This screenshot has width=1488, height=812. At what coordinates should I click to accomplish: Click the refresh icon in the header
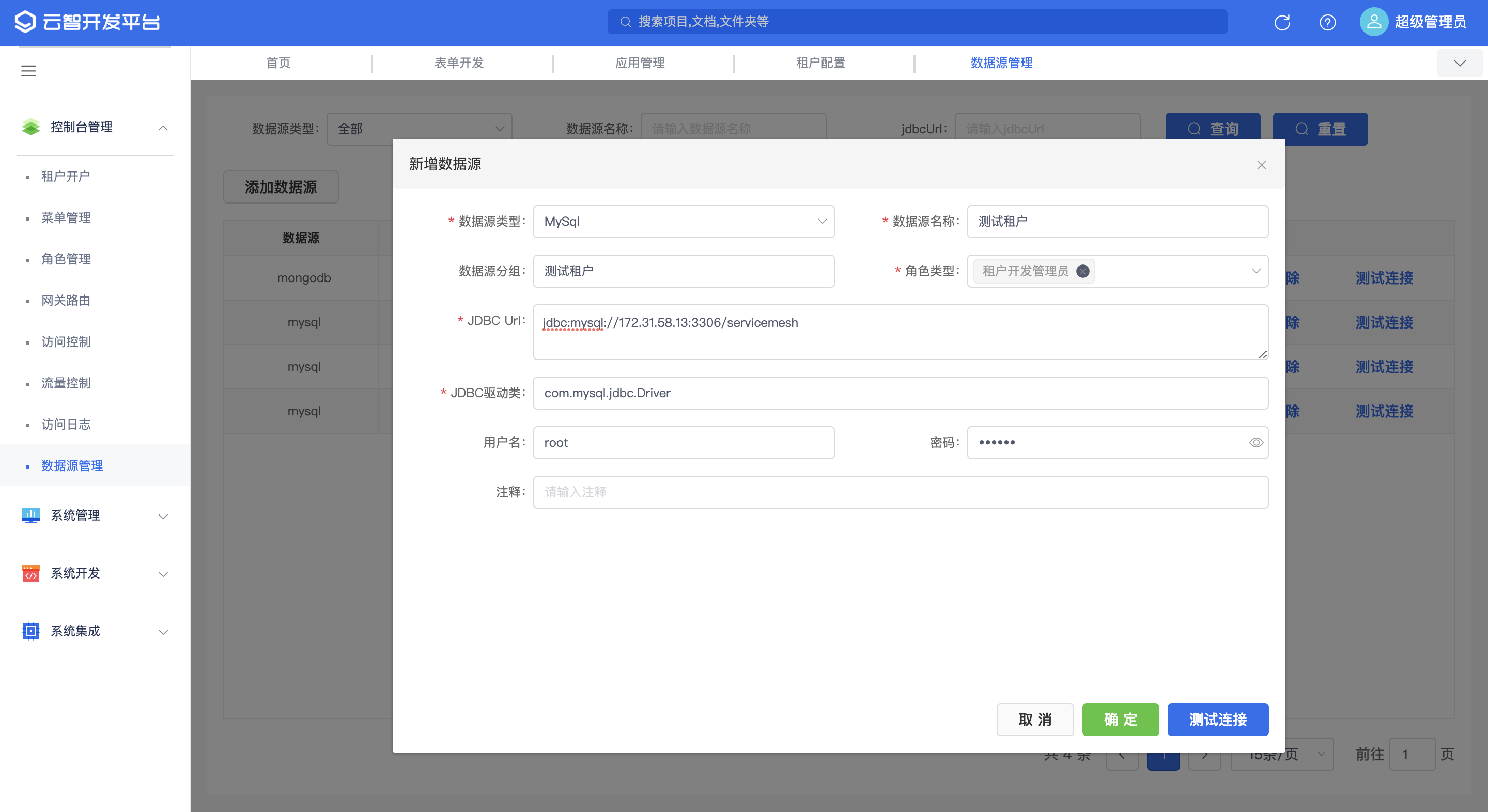pyautogui.click(x=1282, y=23)
